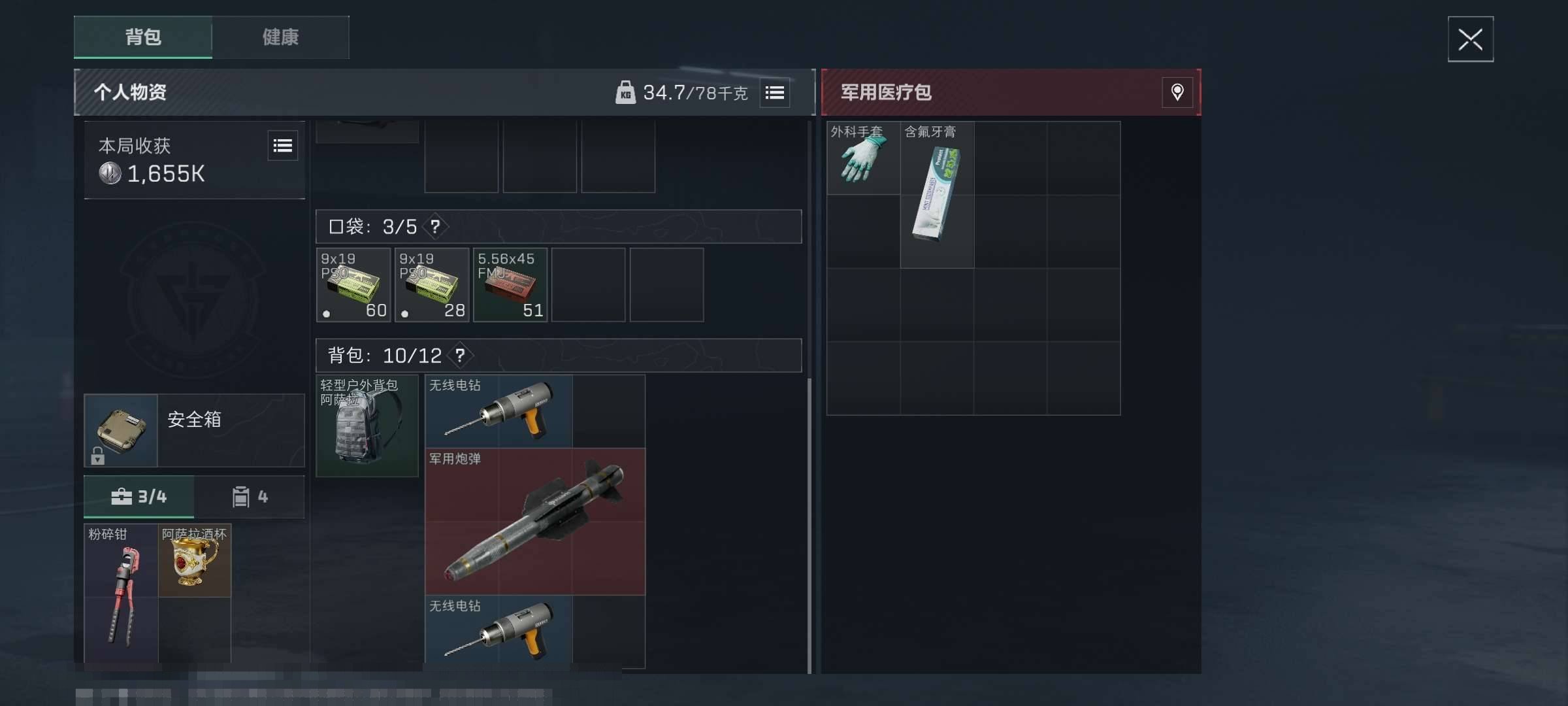Expand the 本局收获 list details

pos(283,145)
